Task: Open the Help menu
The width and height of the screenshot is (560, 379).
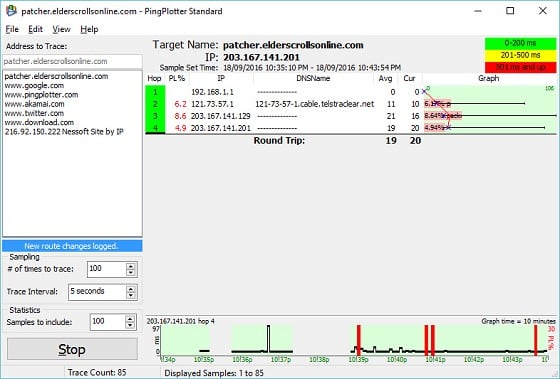Action: pos(89,29)
